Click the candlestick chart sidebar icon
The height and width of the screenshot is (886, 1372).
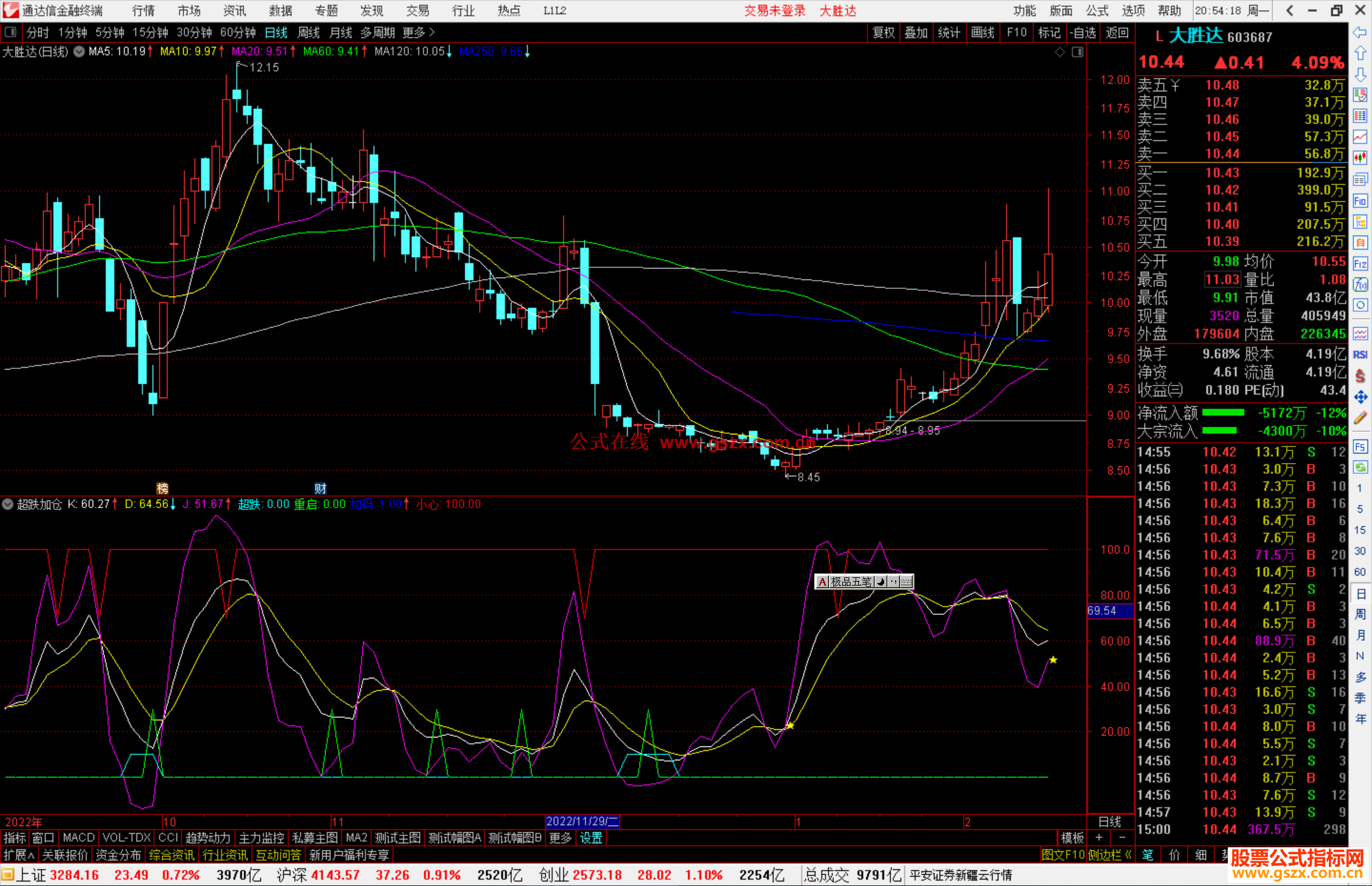tap(1360, 158)
